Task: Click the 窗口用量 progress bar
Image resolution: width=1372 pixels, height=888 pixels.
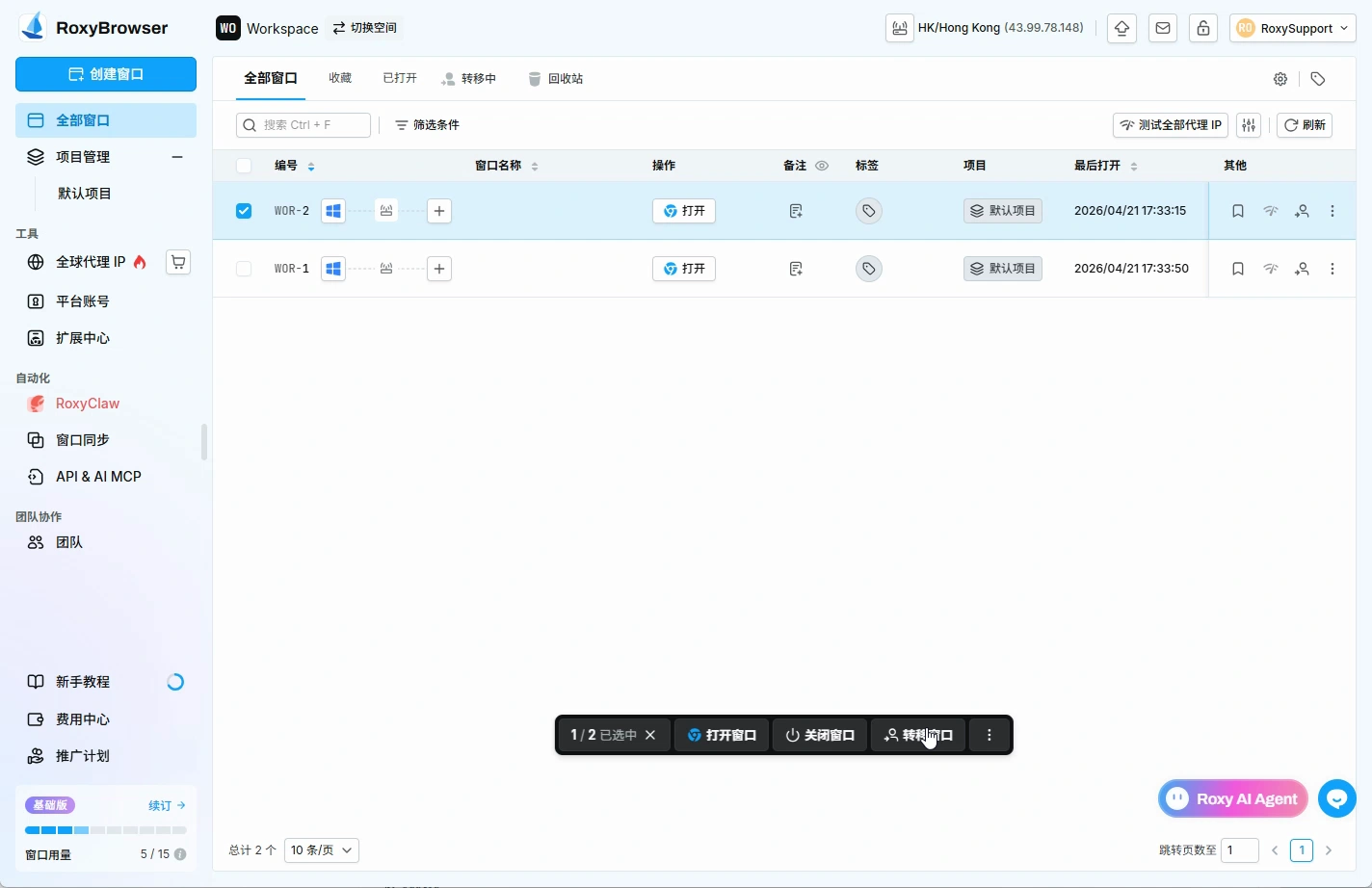Action: point(106,830)
